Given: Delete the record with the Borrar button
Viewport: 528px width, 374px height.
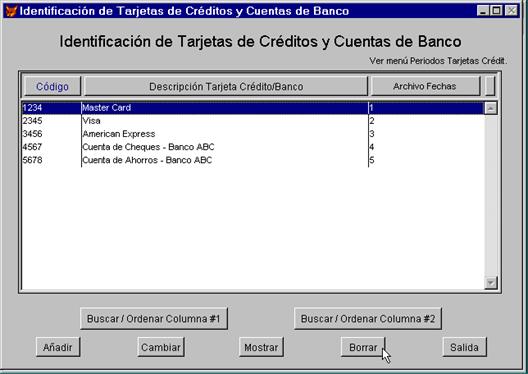Looking at the screenshot, I should pyautogui.click(x=363, y=347).
